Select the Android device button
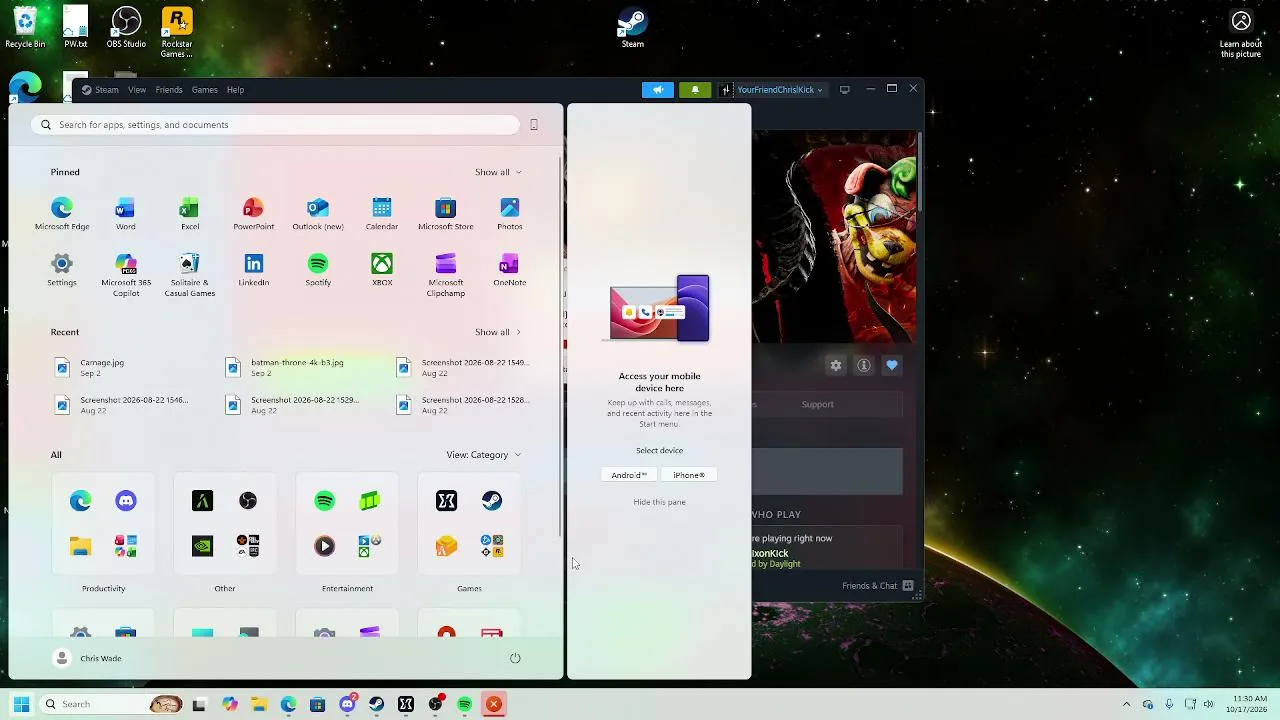 (629, 475)
